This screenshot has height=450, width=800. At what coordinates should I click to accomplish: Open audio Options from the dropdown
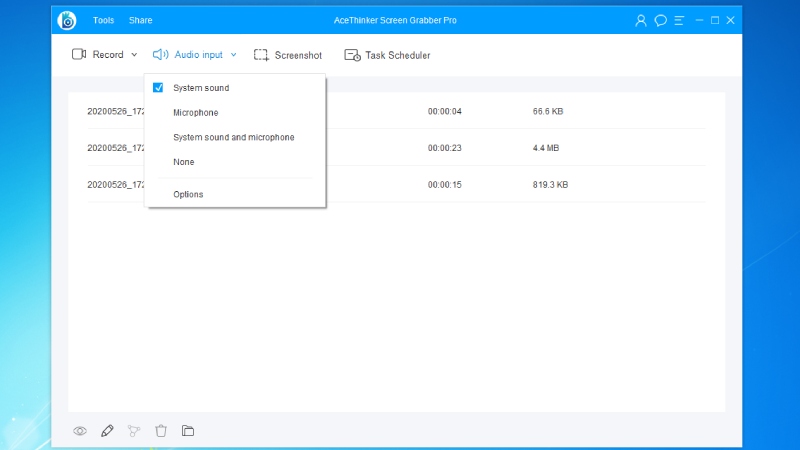[x=188, y=194]
